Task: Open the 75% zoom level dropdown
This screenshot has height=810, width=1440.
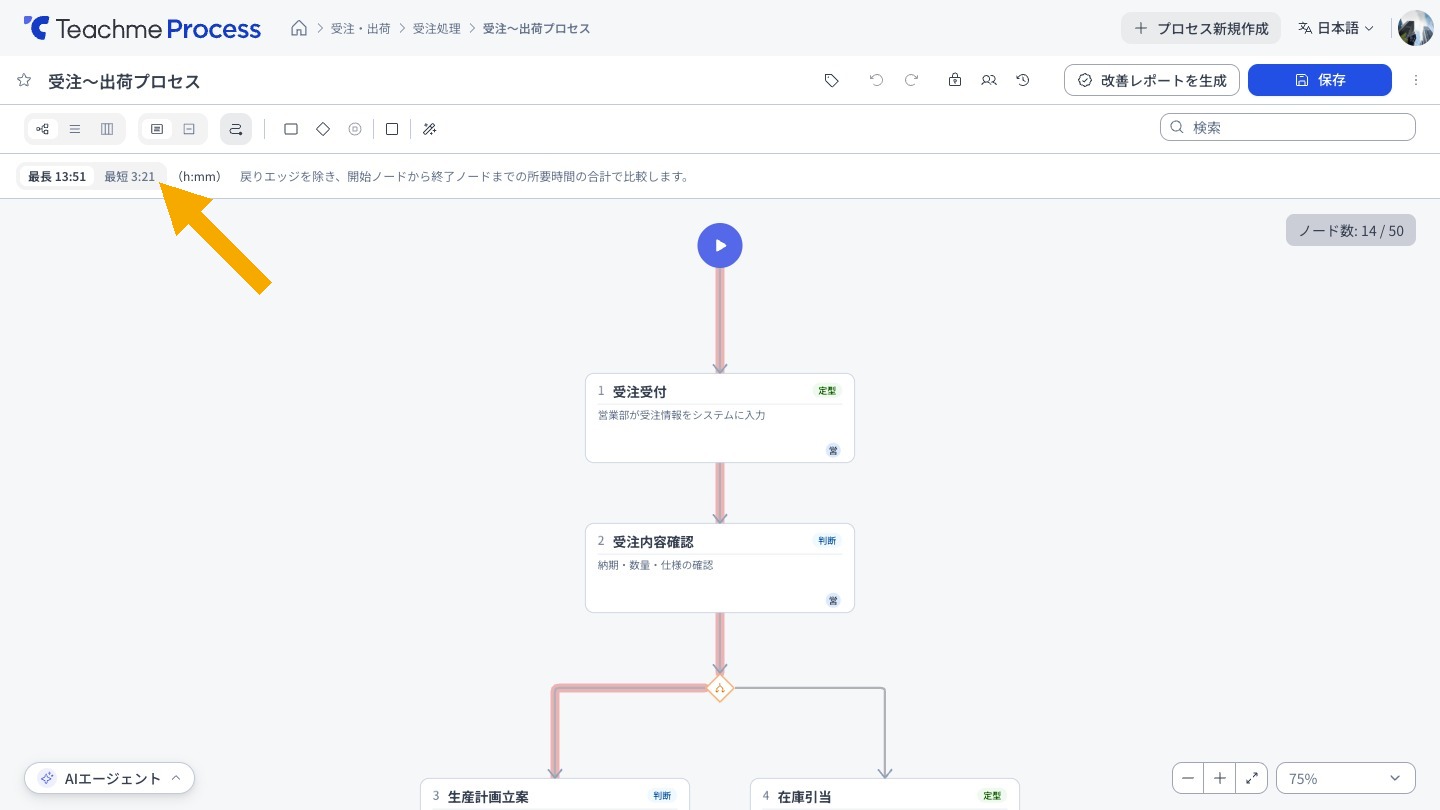Action: [x=1346, y=778]
